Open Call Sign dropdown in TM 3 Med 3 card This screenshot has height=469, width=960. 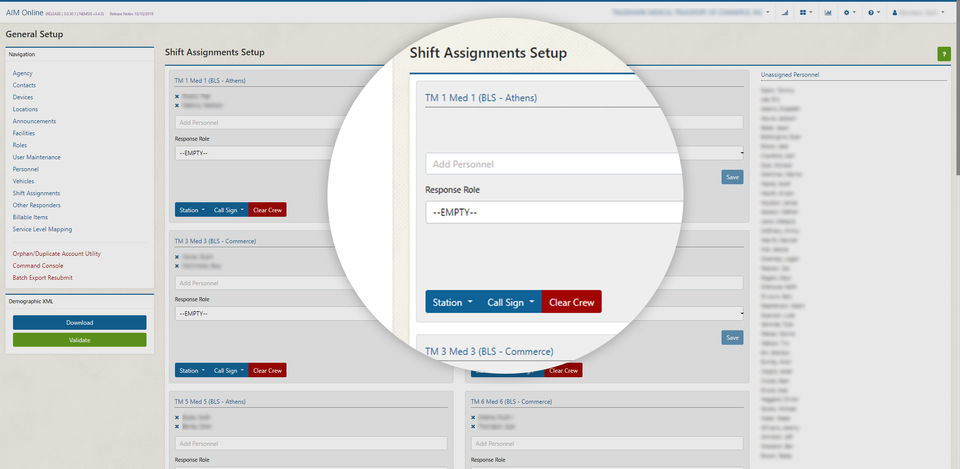point(229,370)
